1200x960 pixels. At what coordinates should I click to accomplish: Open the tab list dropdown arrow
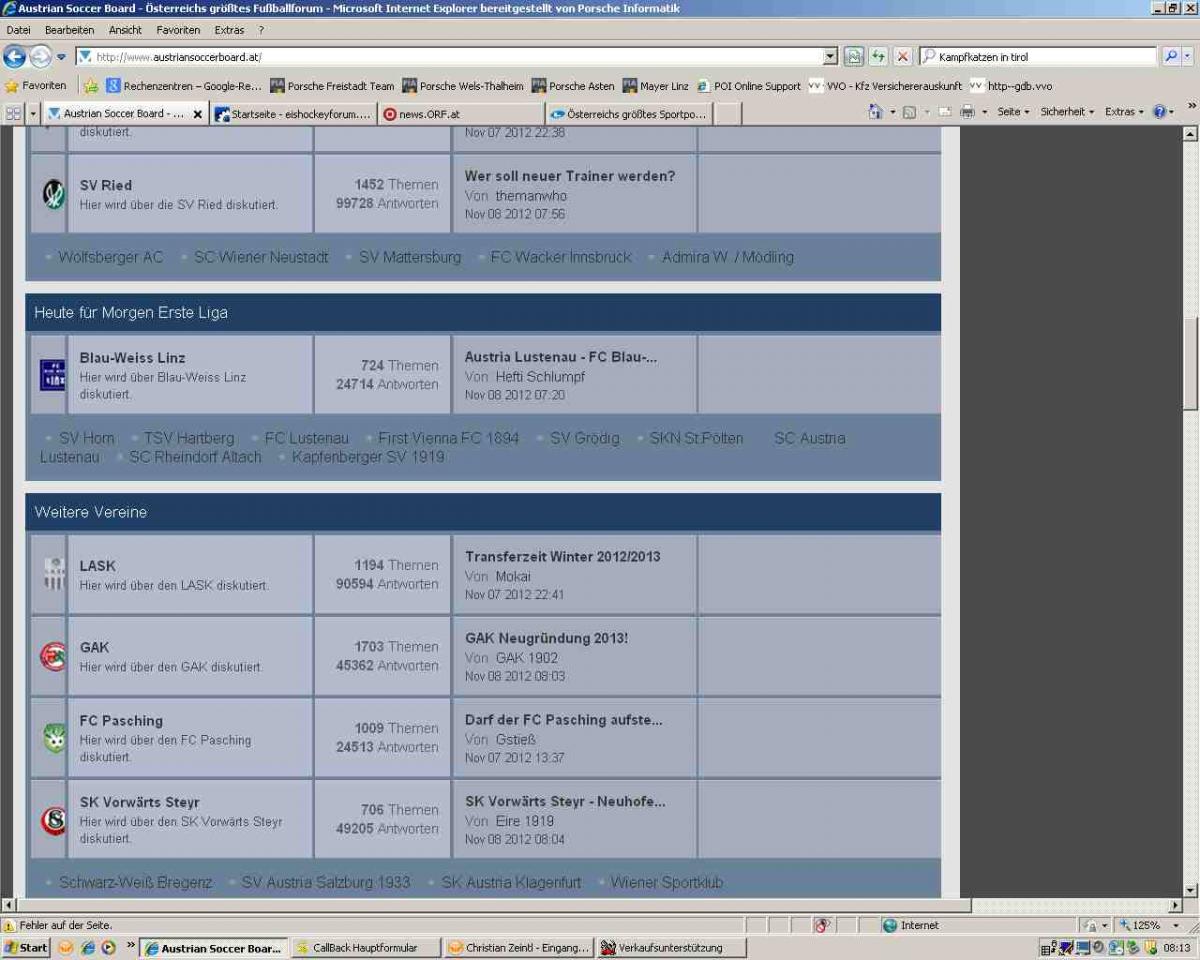[x=33, y=113]
